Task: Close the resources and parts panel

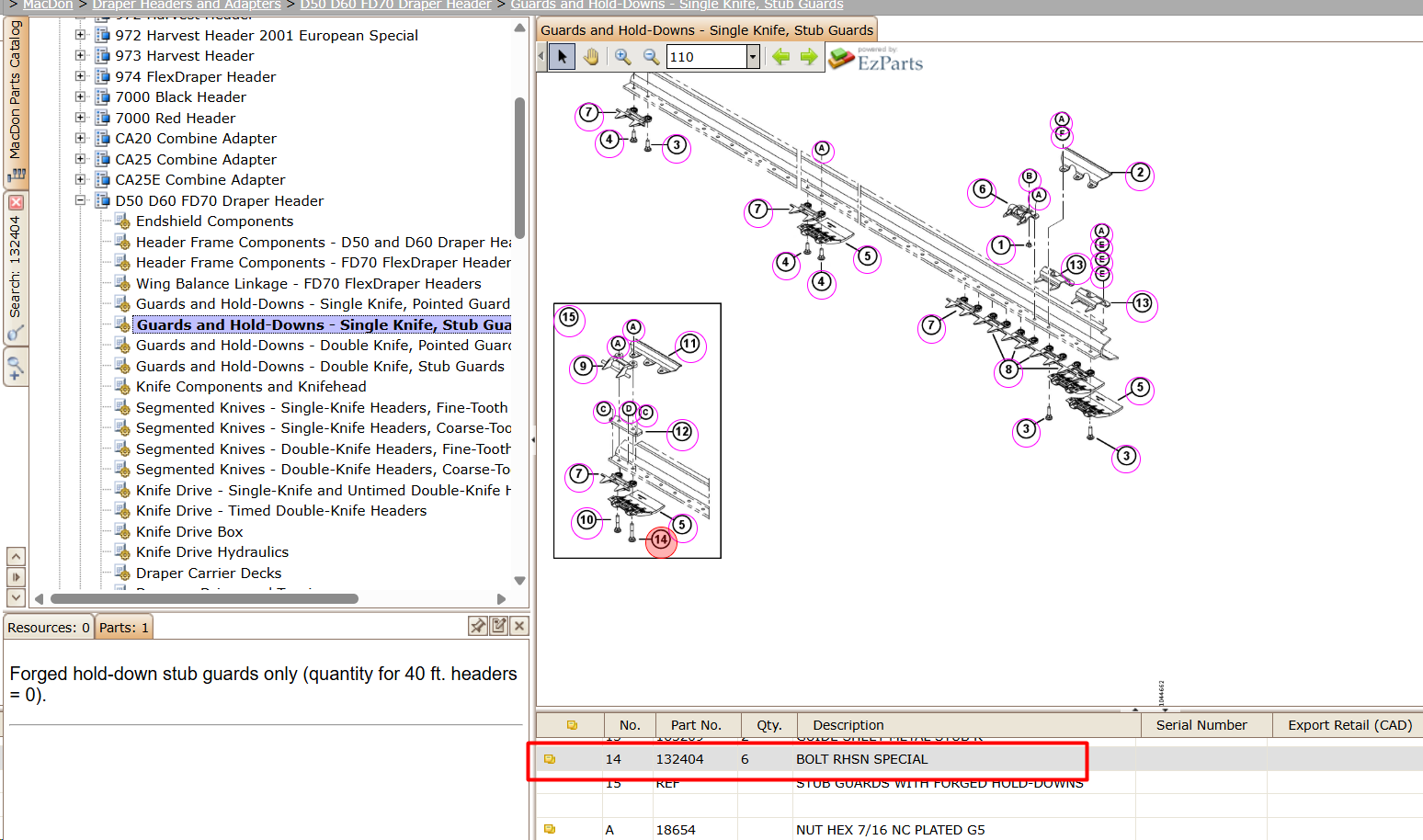Action: click(519, 626)
